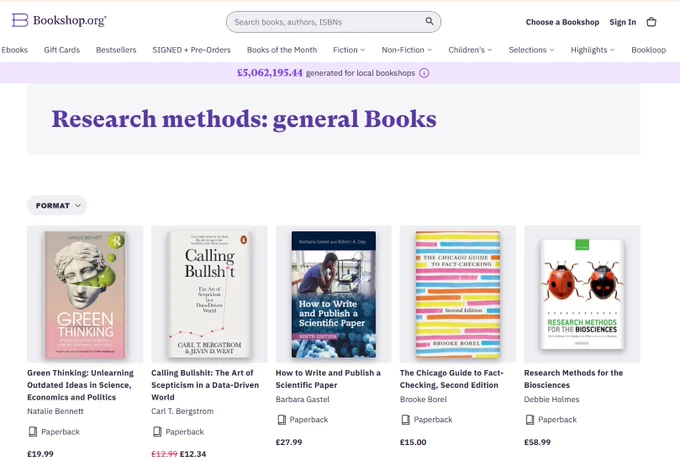Click the £15.00 price
This screenshot has width=680, height=461.
click(413, 442)
